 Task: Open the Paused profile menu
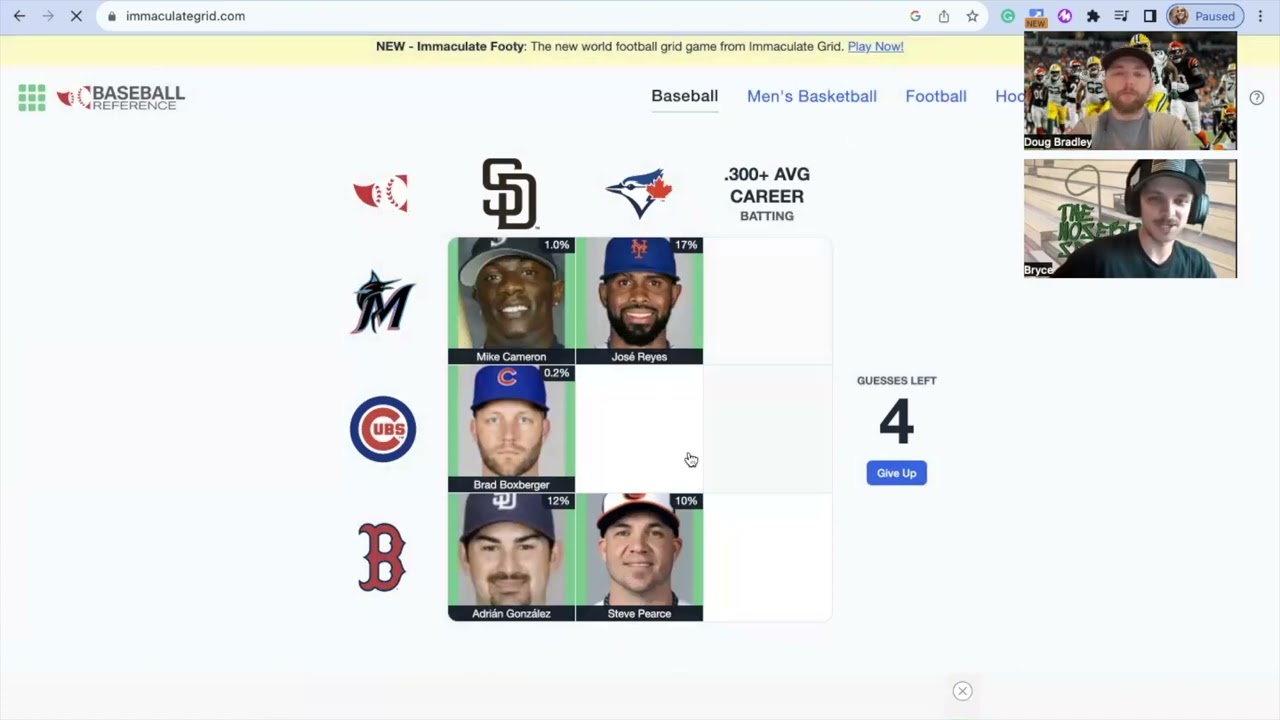pos(1205,16)
